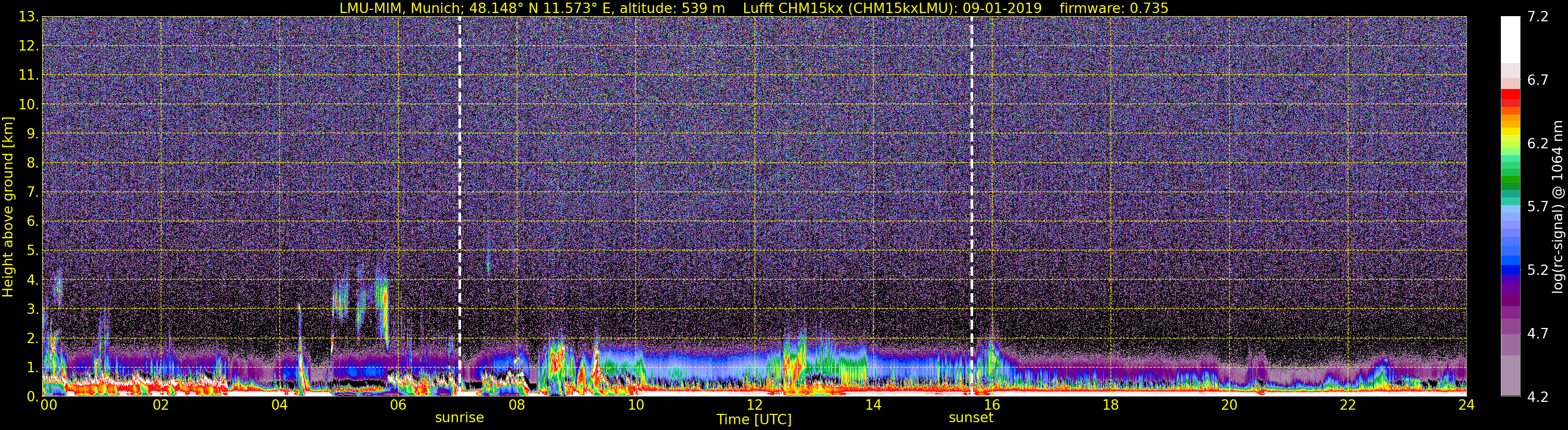The height and width of the screenshot is (430, 1568).
Task: Click the colorbar value 4.7
Action: [x=1538, y=333]
